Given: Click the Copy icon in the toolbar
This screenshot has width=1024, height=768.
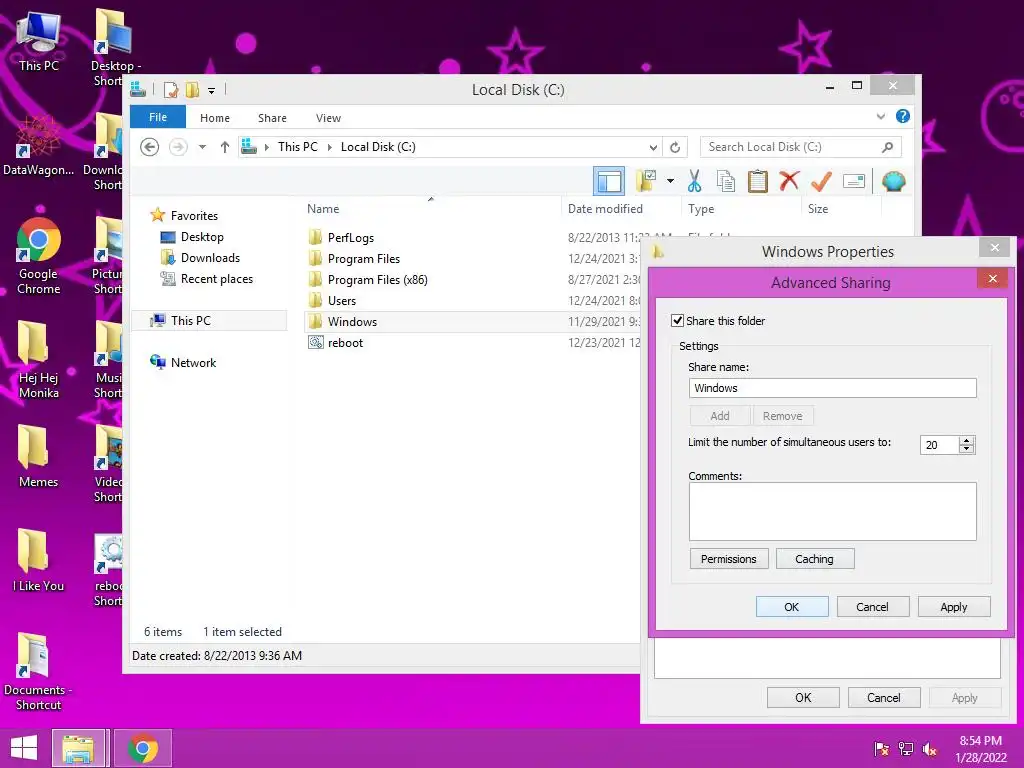Looking at the screenshot, I should pos(726,181).
